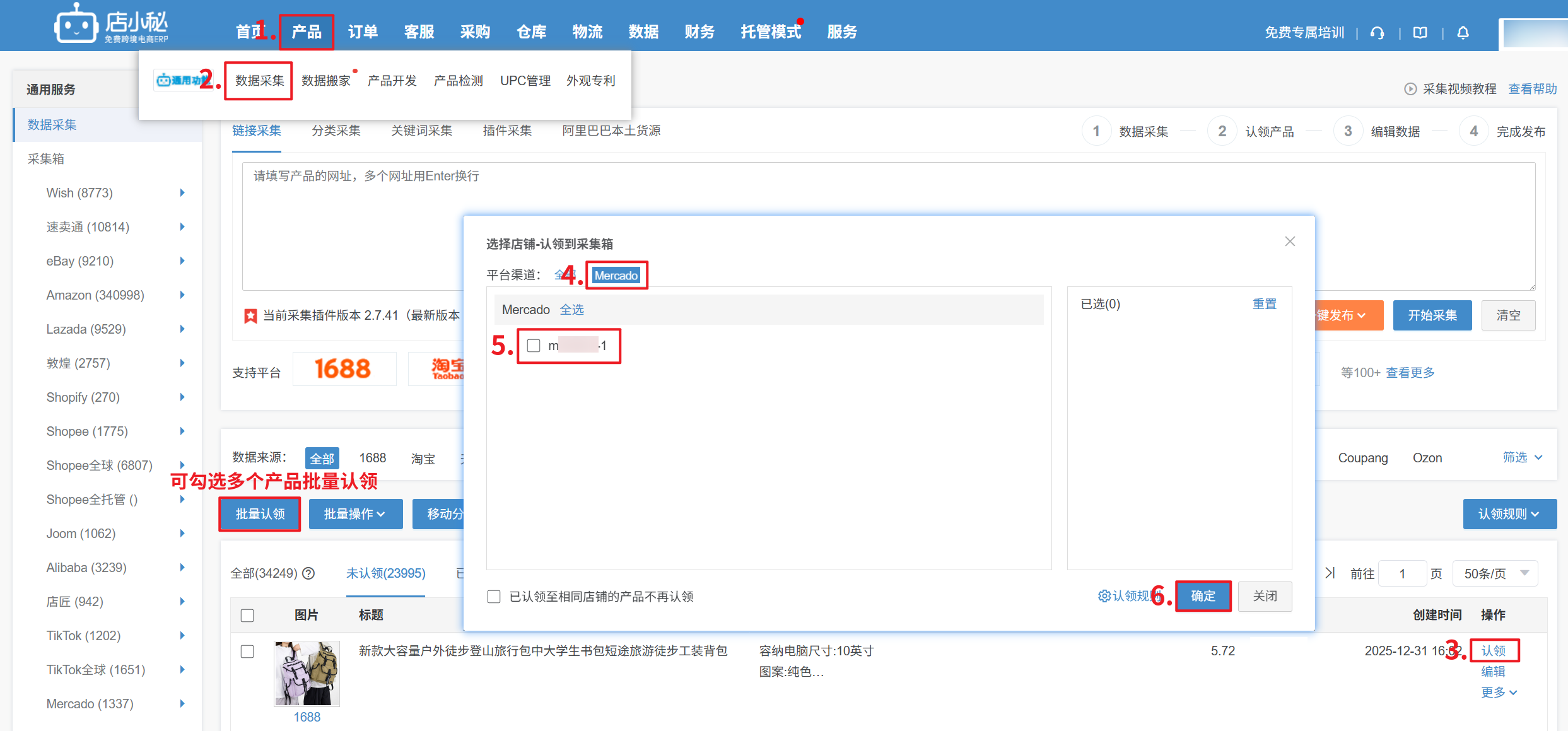Switch to the 关键词采集 tab
1568x731 pixels.
[421, 131]
